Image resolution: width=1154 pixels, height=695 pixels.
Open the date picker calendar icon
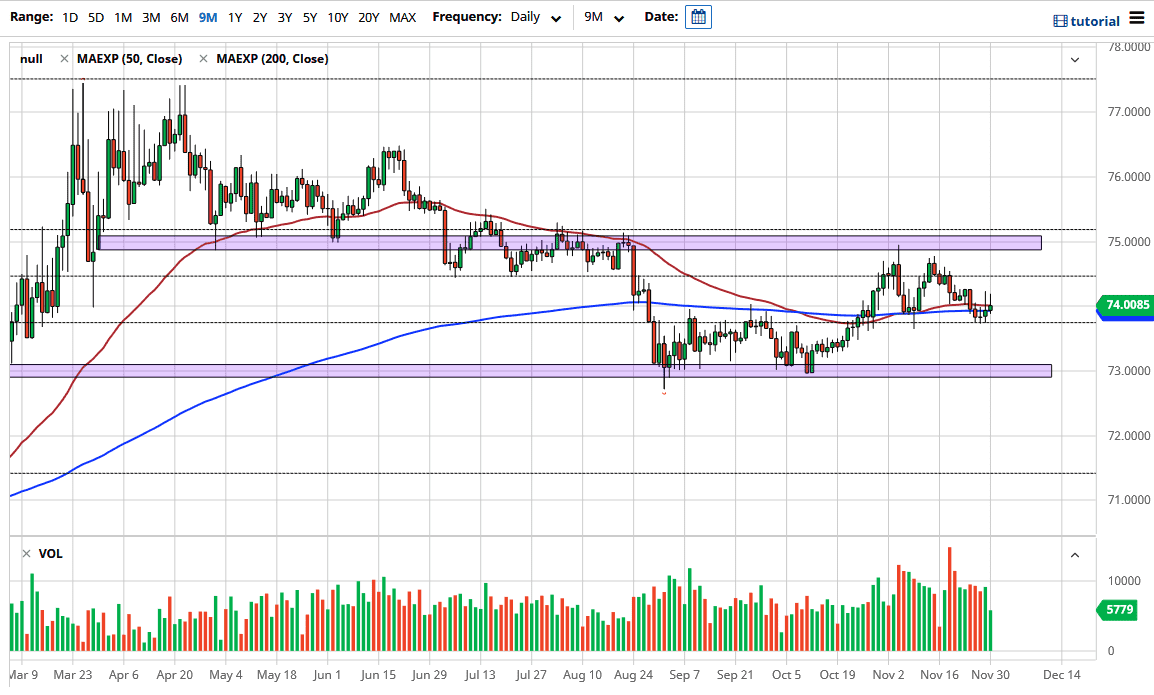click(x=698, y=17)
